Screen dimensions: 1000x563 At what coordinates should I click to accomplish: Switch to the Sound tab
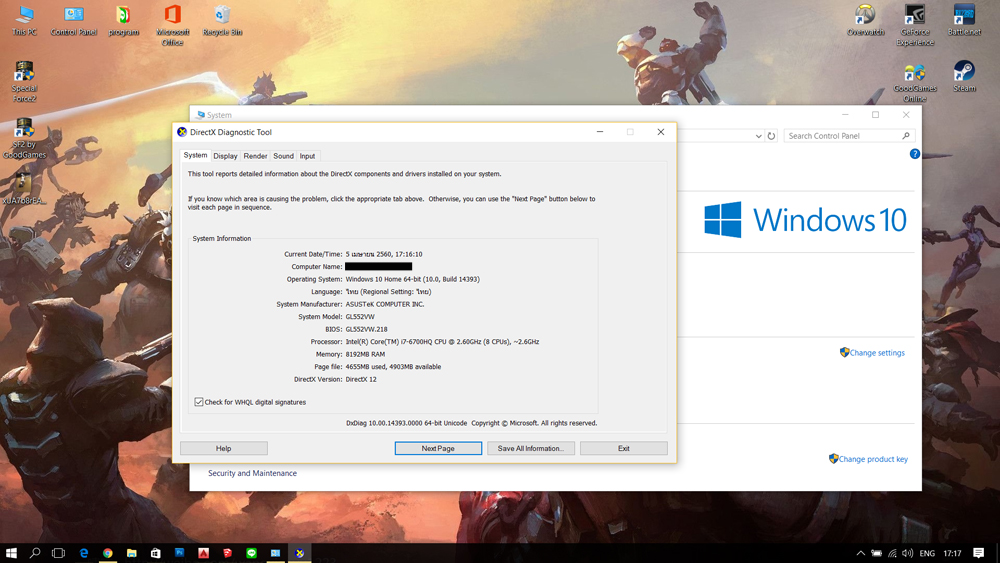(x=283, y=156)
